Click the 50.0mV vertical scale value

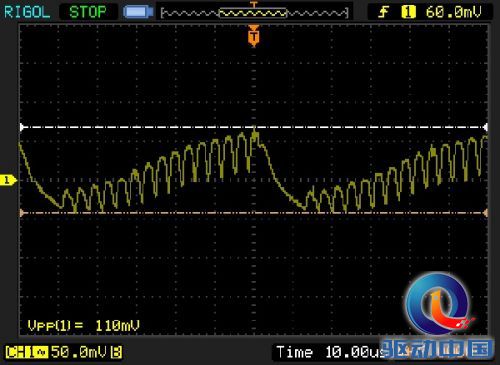point(79,352)
